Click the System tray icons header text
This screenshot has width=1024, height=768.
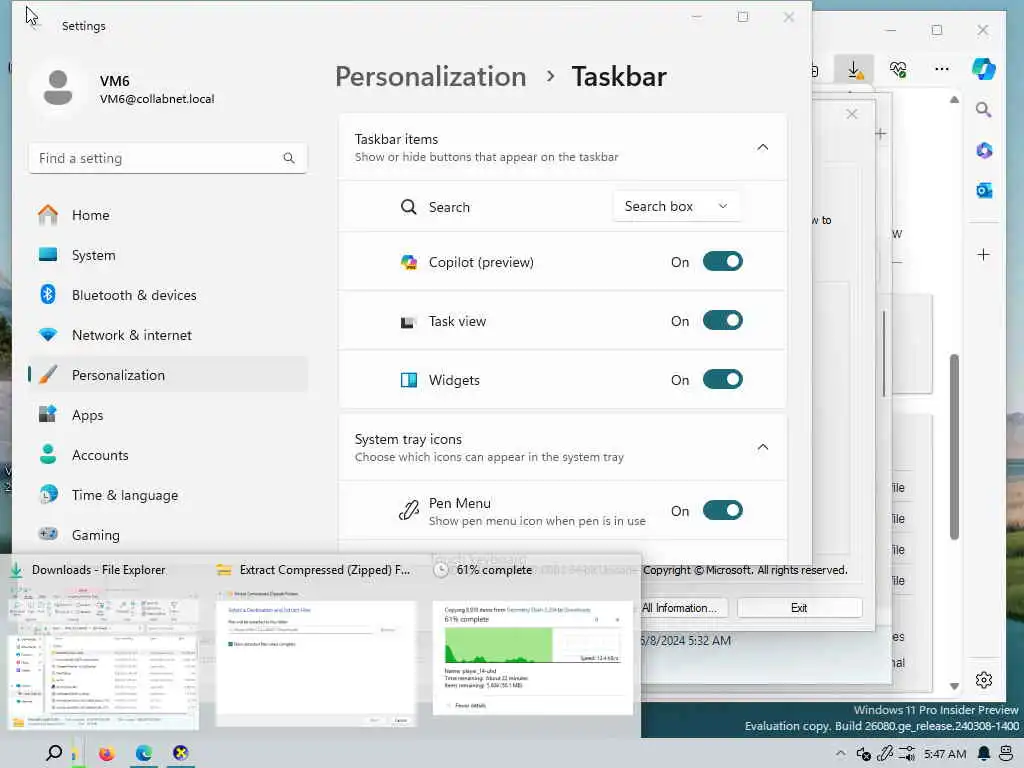point(408,439)
